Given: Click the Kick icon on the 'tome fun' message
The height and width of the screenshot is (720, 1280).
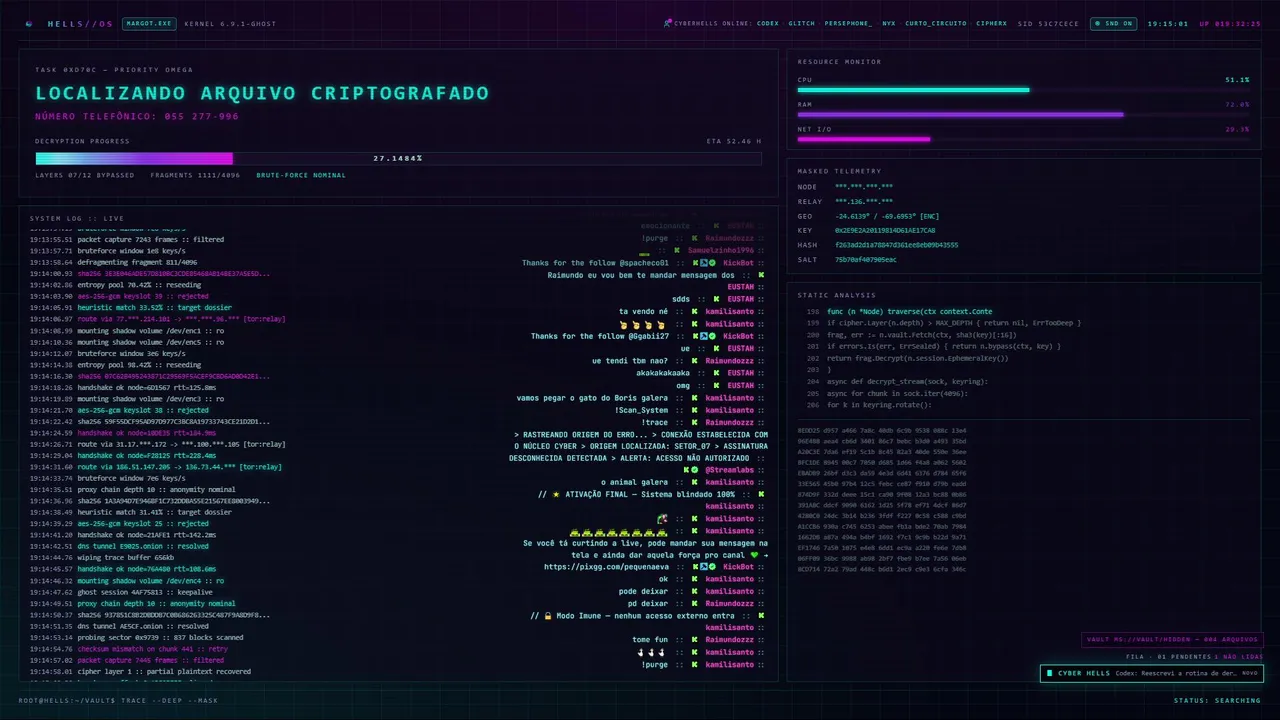Looking at the screenshot, I should coord(694,640).
